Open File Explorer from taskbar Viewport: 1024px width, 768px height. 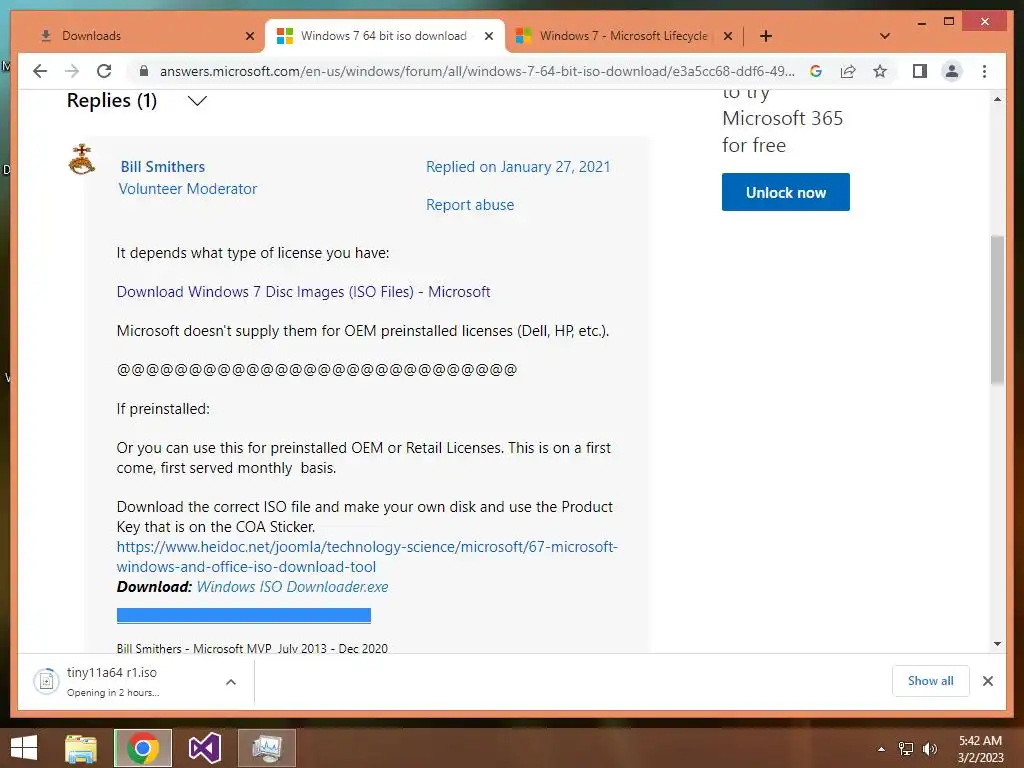(81, 748)
